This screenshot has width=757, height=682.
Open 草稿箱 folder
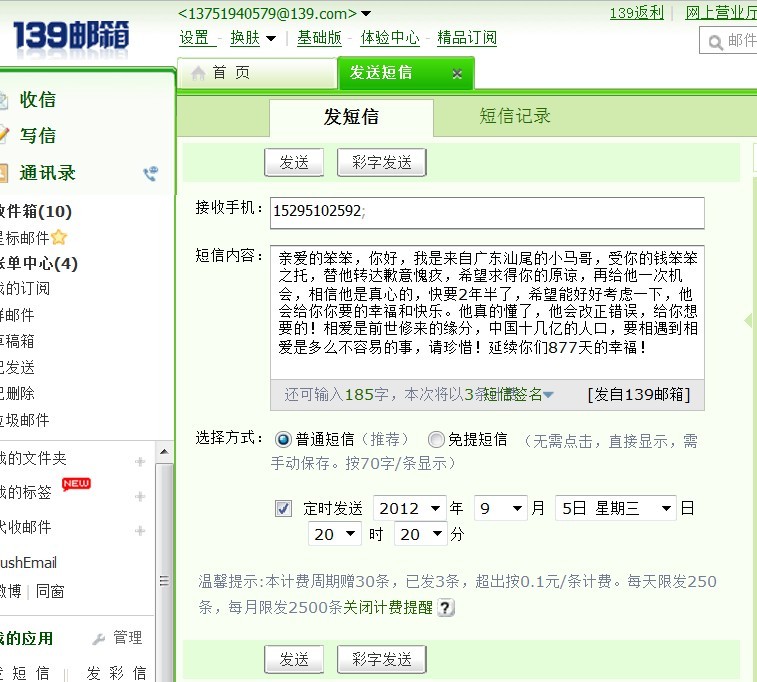pyautogui.click(x=17, y=341)
